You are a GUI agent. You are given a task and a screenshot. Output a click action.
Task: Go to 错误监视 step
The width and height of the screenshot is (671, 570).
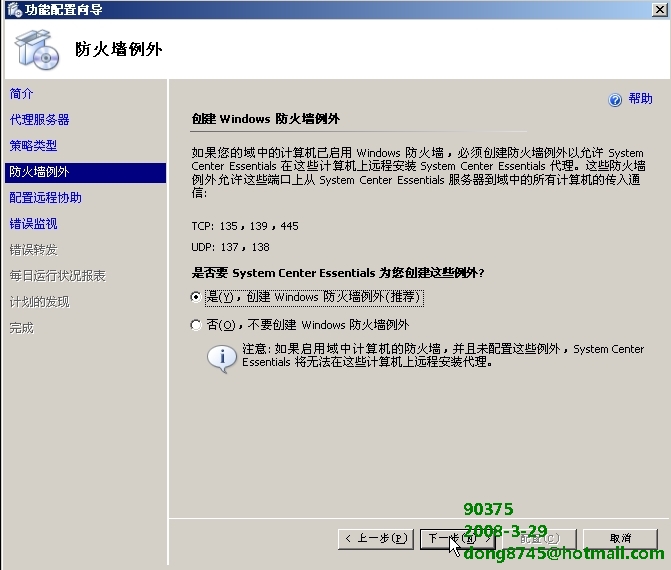click(33, 224)
